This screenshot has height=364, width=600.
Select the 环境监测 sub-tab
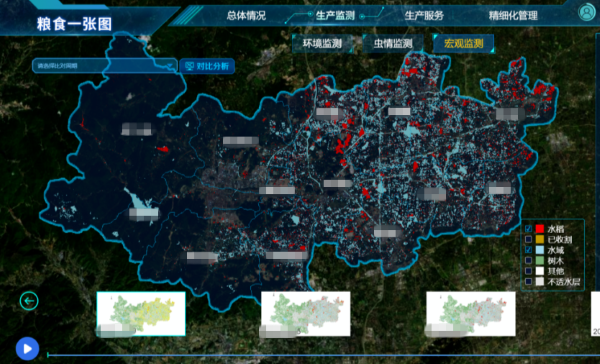[x=322, y=43]
